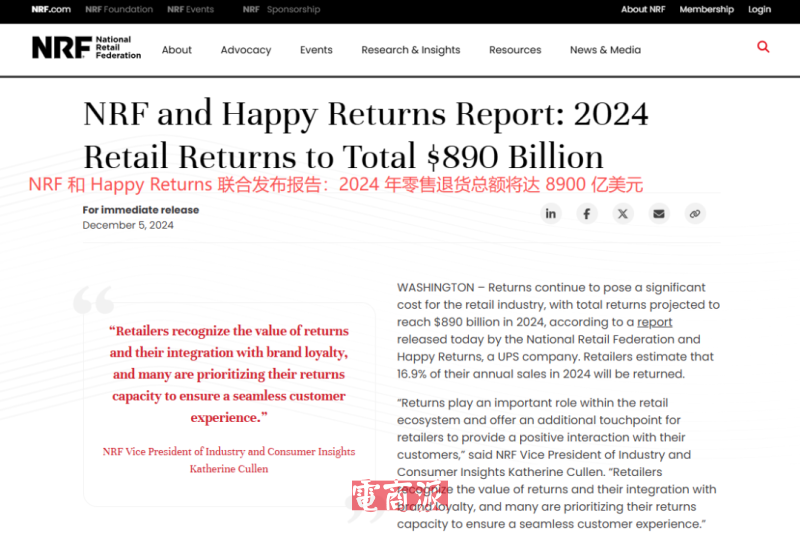
Task: Share article via email envelope icon
Action: [x=658, y=213]
